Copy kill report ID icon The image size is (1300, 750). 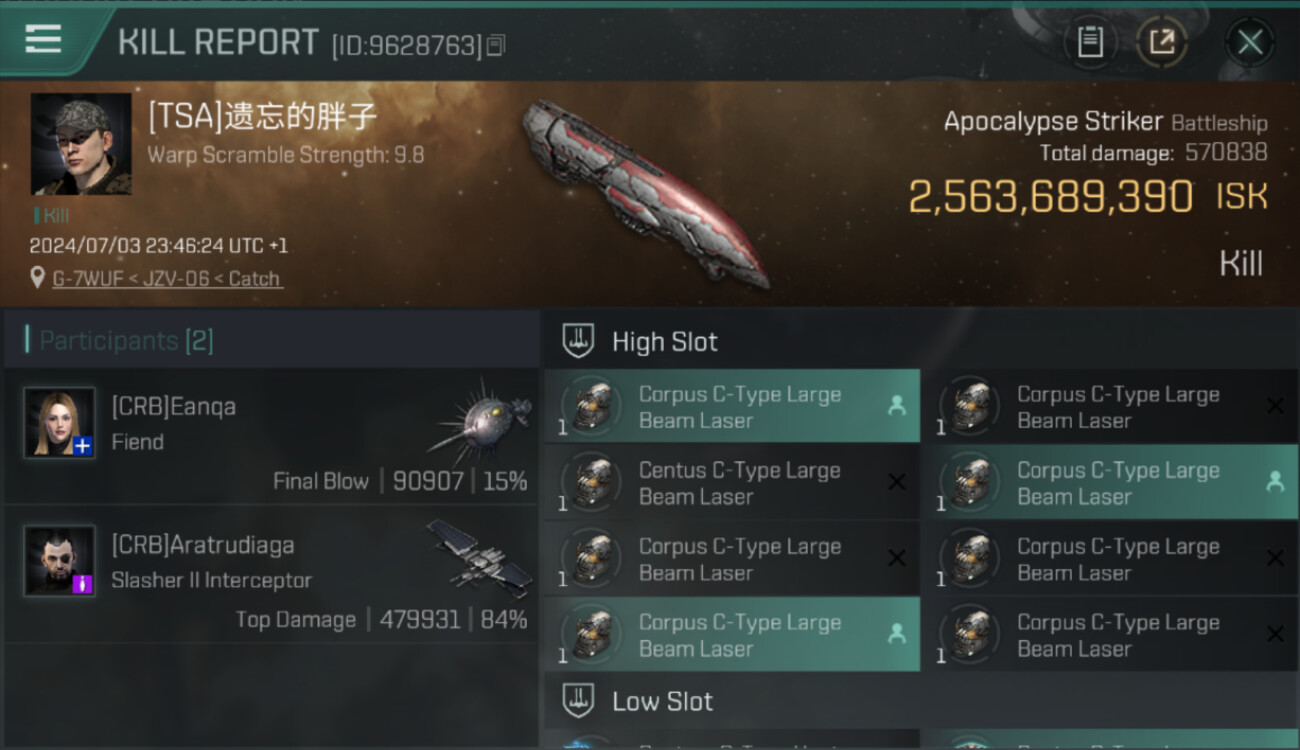(x=497, y=45)
